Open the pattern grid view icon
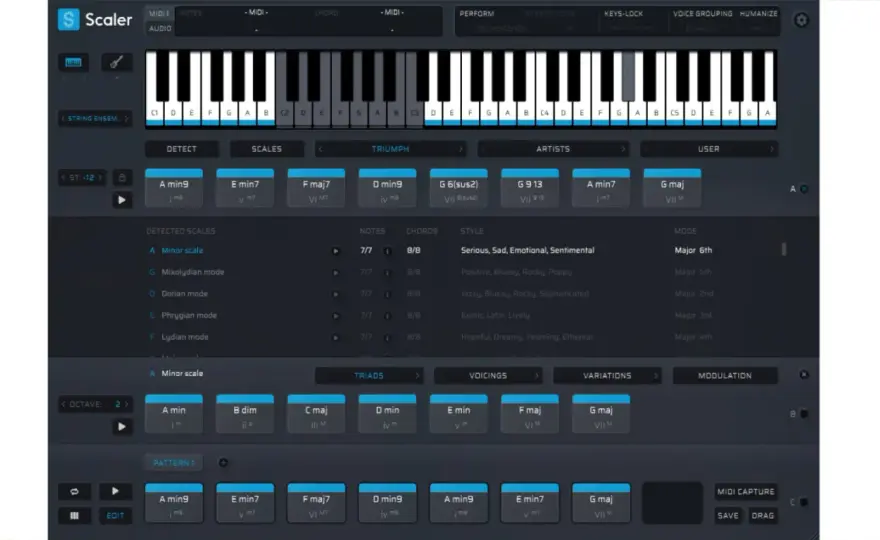The image size is (880, 540). [74, 516]
